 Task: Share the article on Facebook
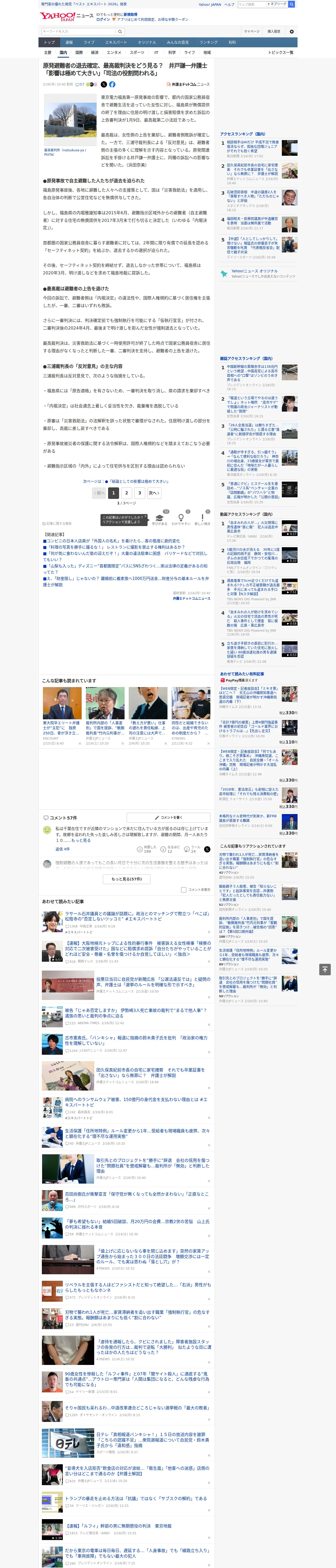click(x=112, y=85)
